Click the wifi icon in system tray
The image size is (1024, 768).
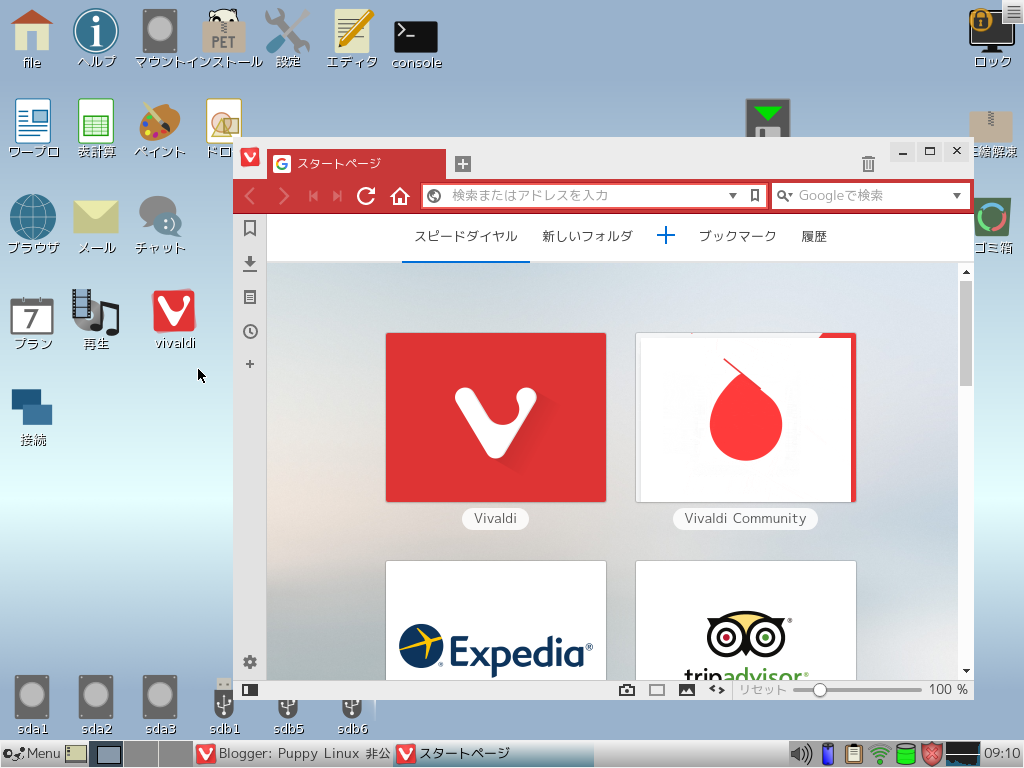tap(880, 754)
